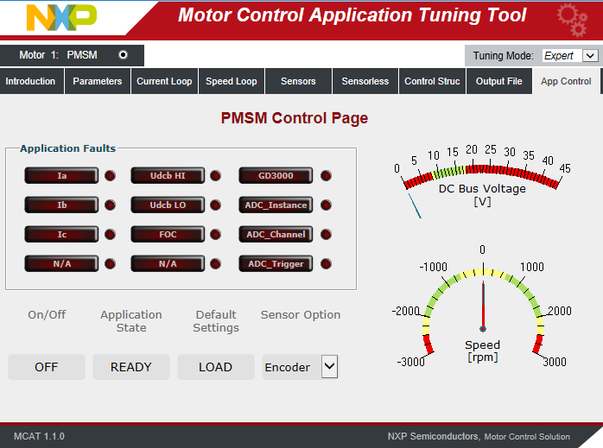Click the MCAT 1.1.0 version text
This screenshot has height=448, width=603.
(39, 436)
